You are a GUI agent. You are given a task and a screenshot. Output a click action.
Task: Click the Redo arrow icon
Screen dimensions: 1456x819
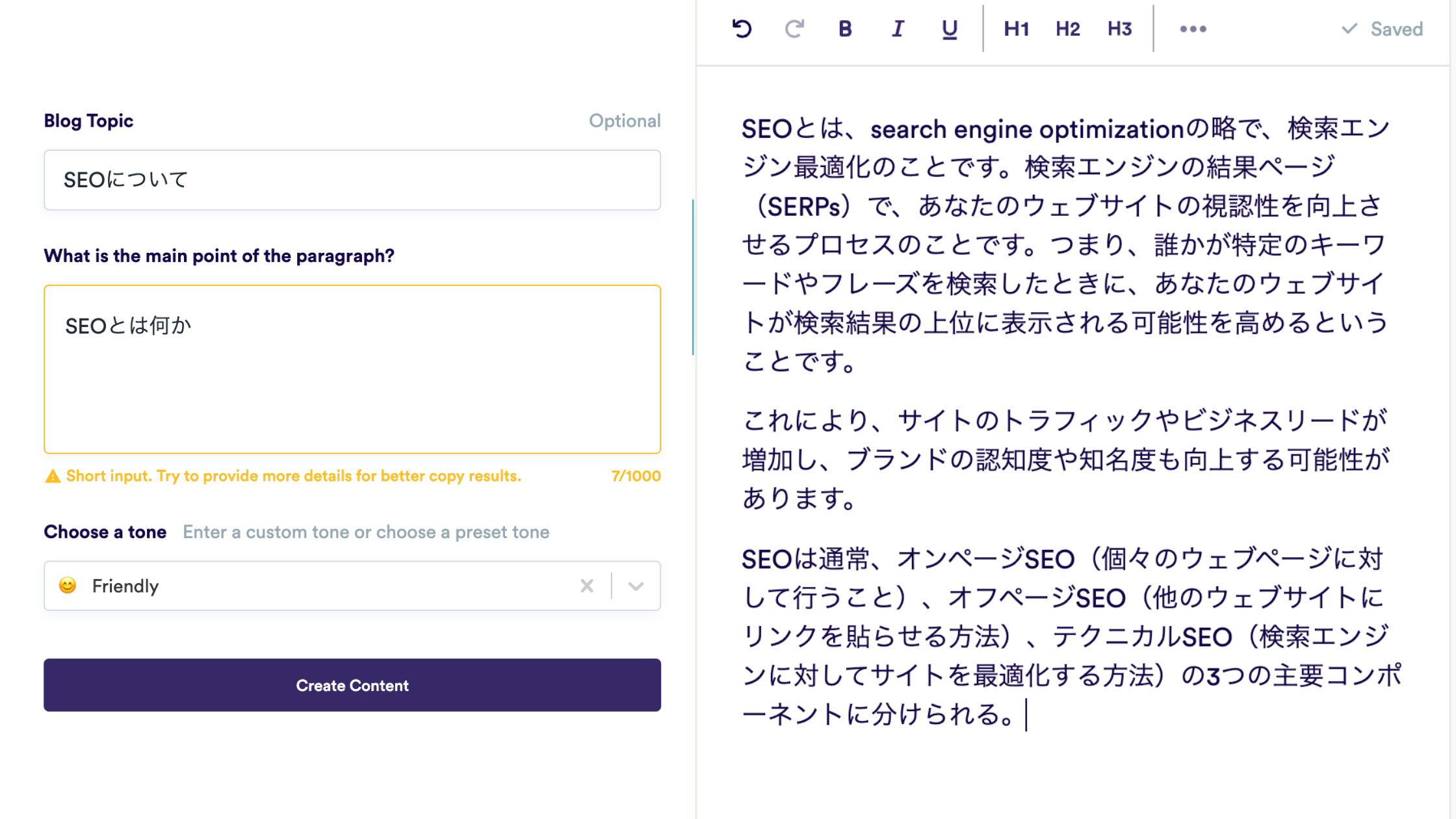coord(794,29)
